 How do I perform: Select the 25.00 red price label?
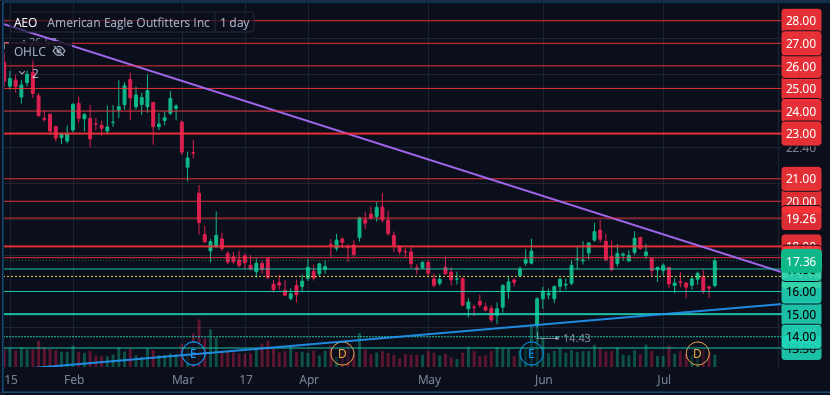click(x=801, y=88)
